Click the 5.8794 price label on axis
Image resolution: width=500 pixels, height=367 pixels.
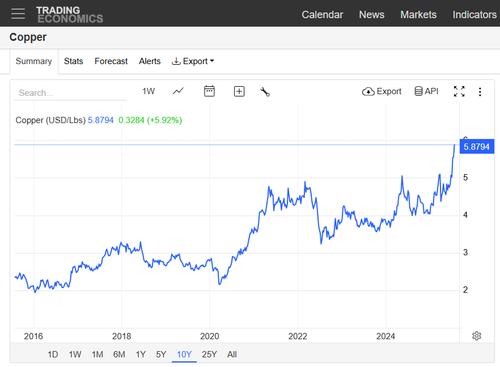click(x=477, y=147)
